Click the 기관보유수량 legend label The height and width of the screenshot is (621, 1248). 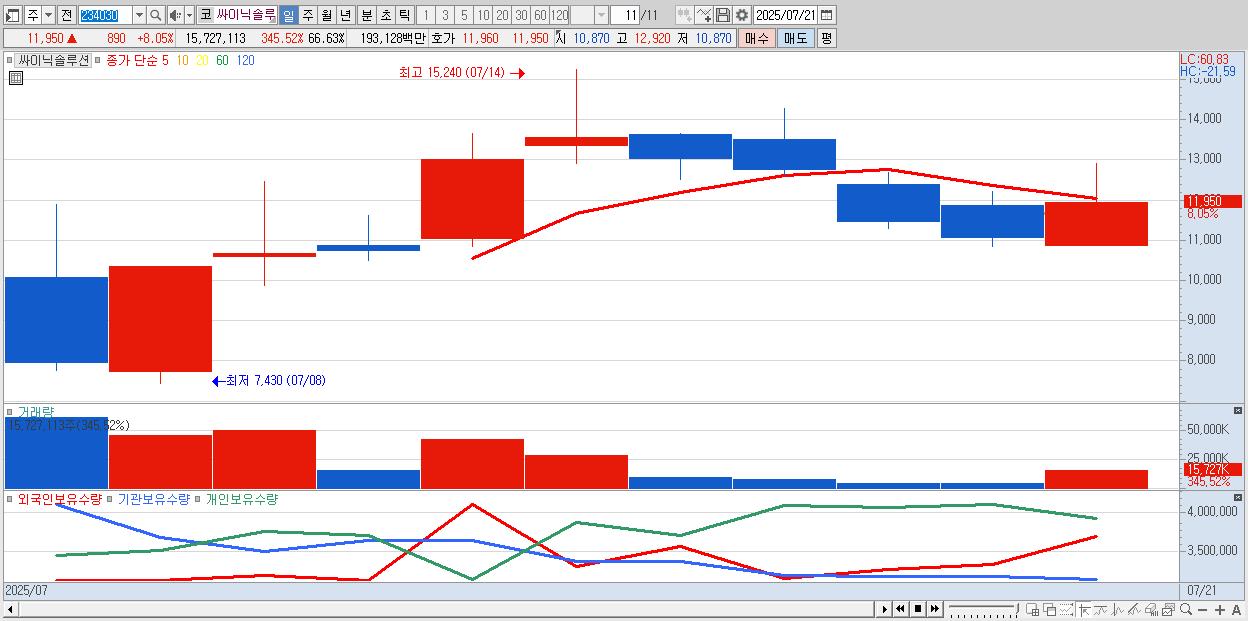pyautogui.click(x=156, y=499)
